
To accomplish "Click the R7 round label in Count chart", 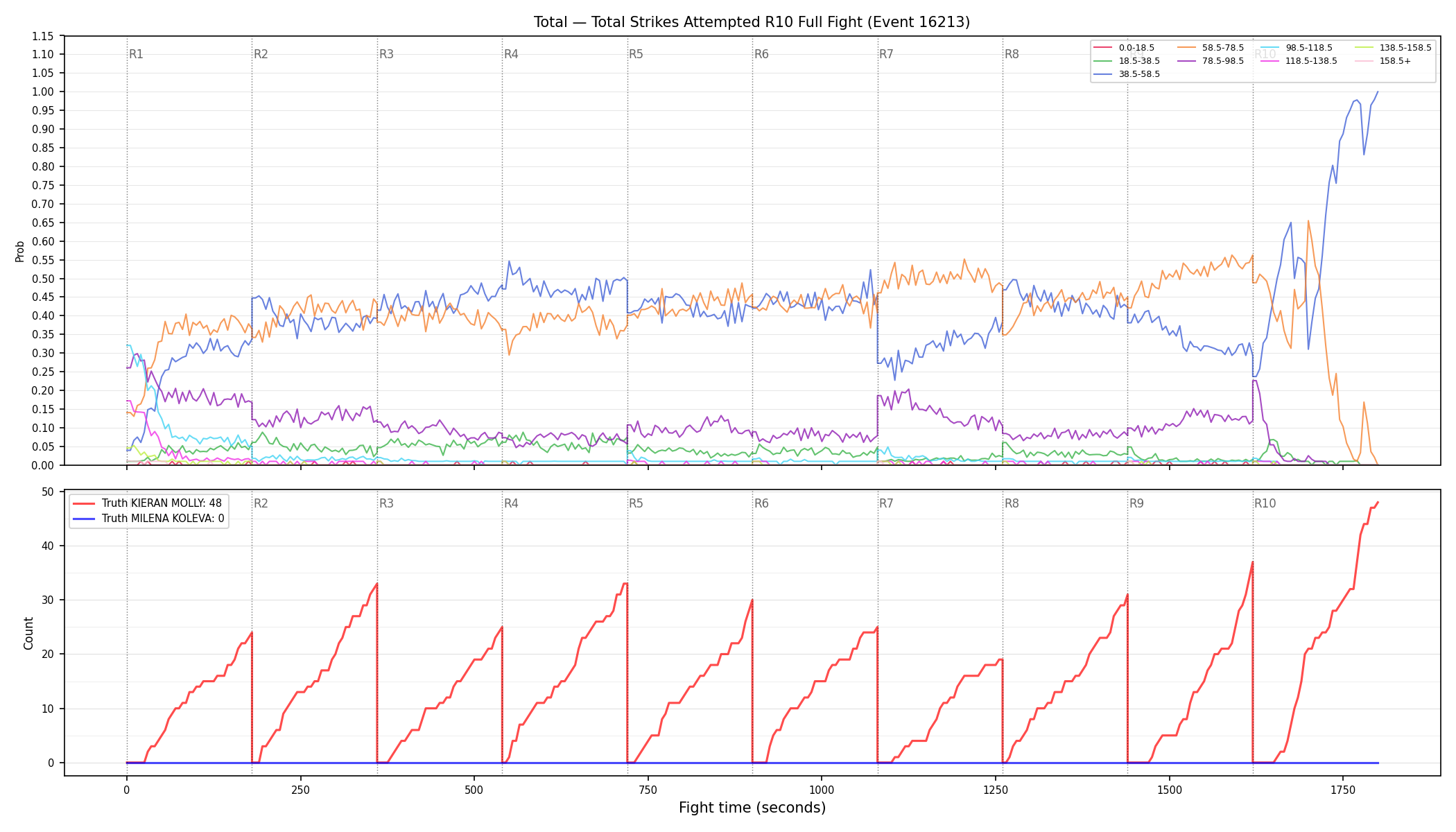I will click(886, 503).
